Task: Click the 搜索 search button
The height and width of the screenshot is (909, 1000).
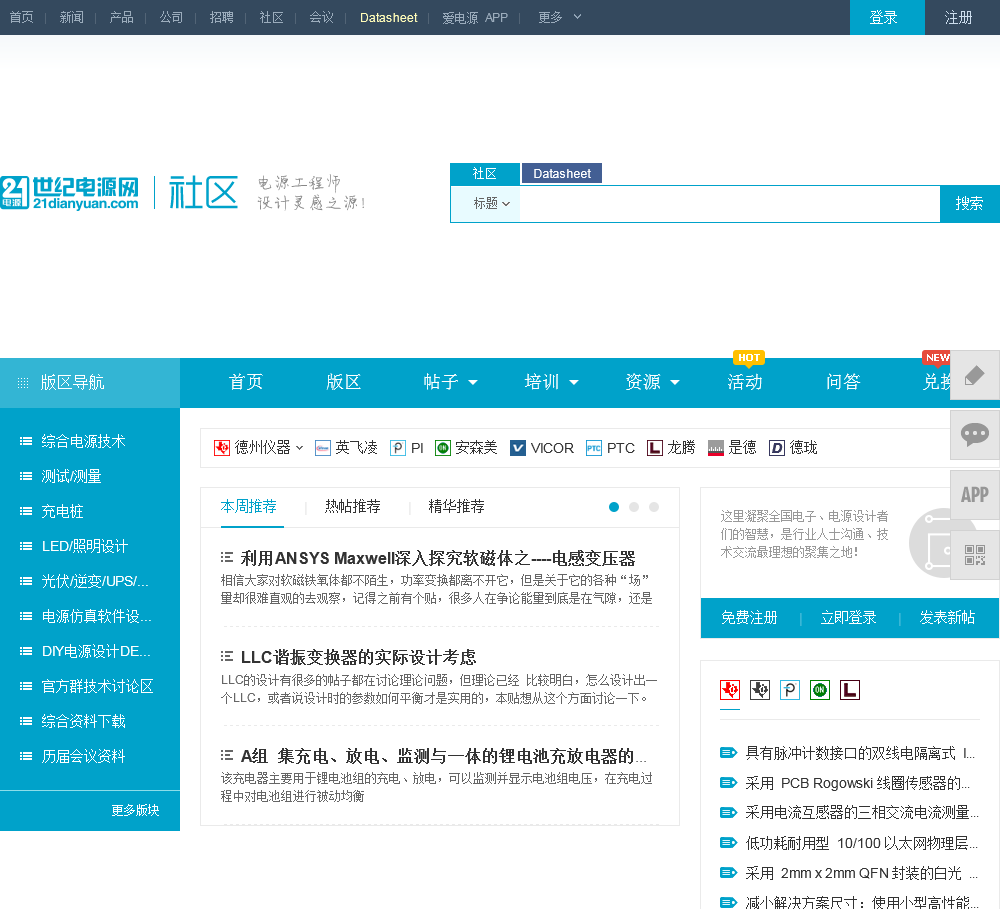Action: (x=969, y=204)
